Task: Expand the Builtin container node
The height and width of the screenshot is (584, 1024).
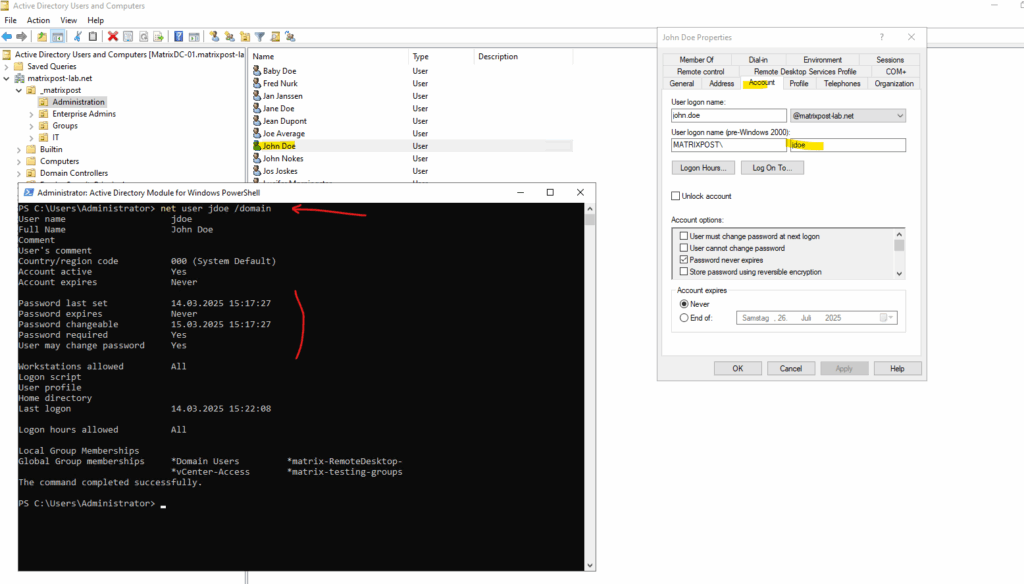Action: pos(19,150)
